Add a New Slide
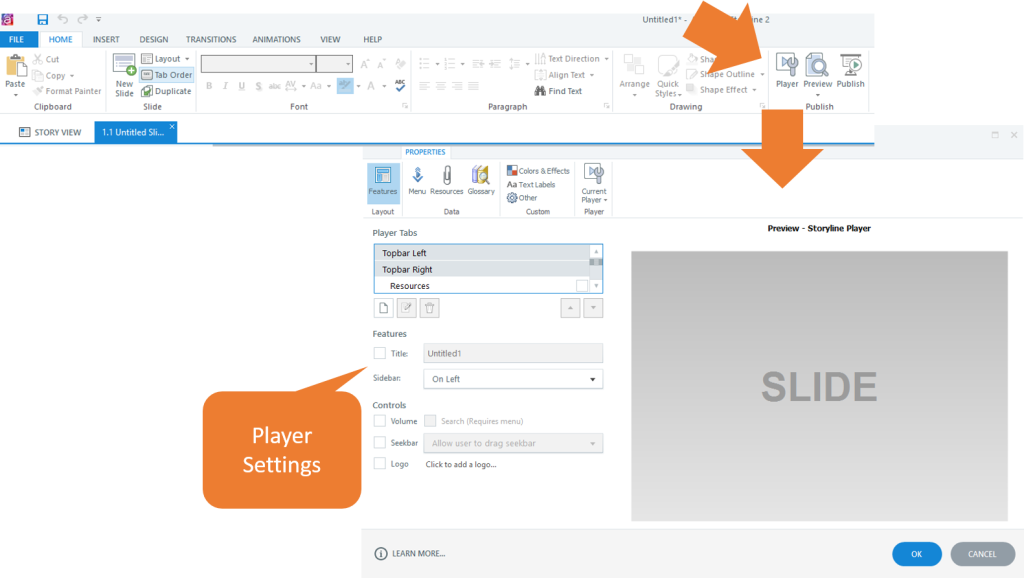 coord(124,75)
